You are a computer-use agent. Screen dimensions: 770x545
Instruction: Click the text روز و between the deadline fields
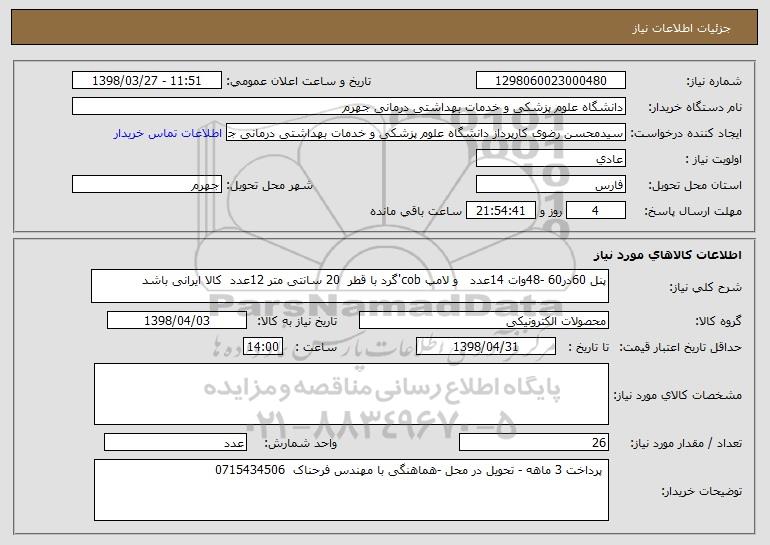pyautogui.click(x=551, y=212)
